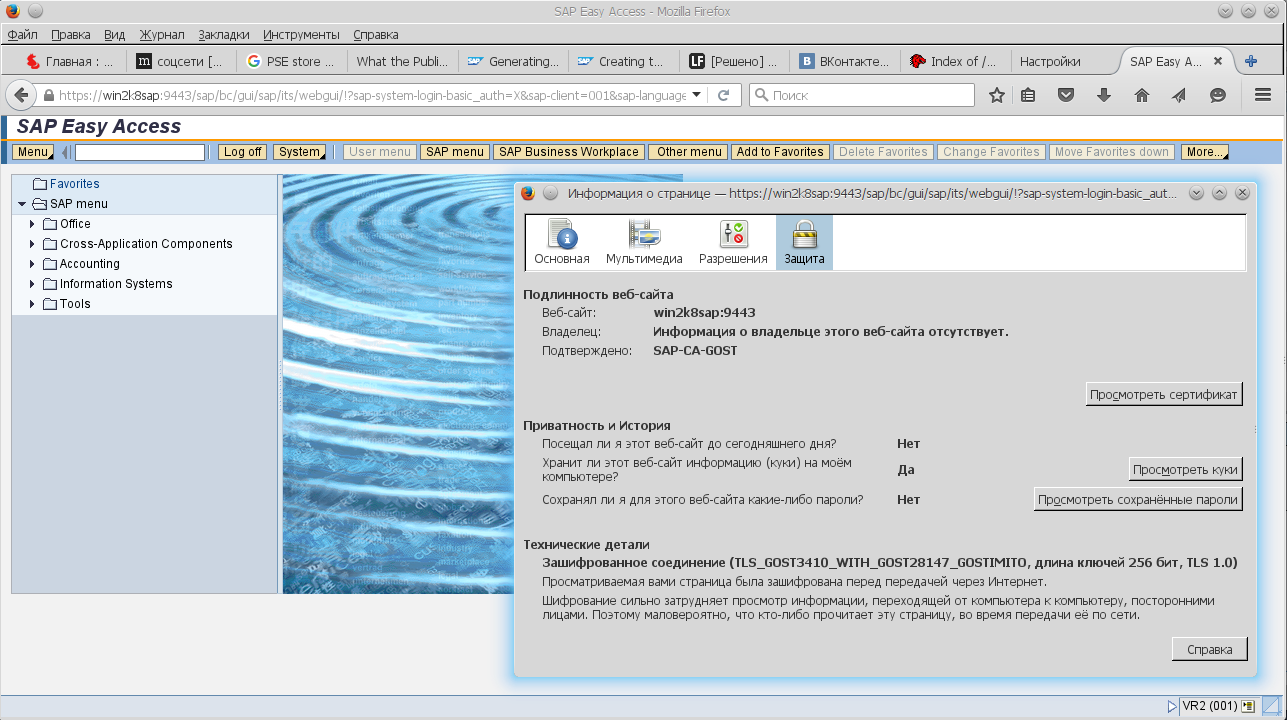Switch to the Index of tab
The height and width of the screenshot is (720, 1287).
tap(954, 61)
